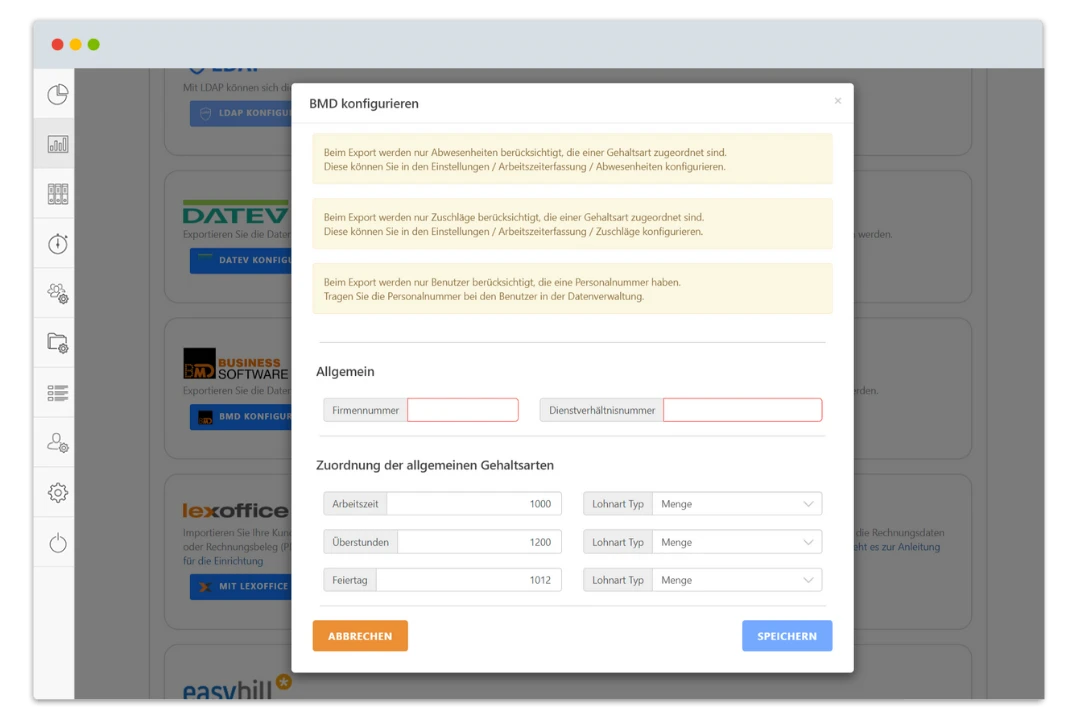Open the folder settings icon
The height and width of the screenshot is (718, 1080).
58,343
